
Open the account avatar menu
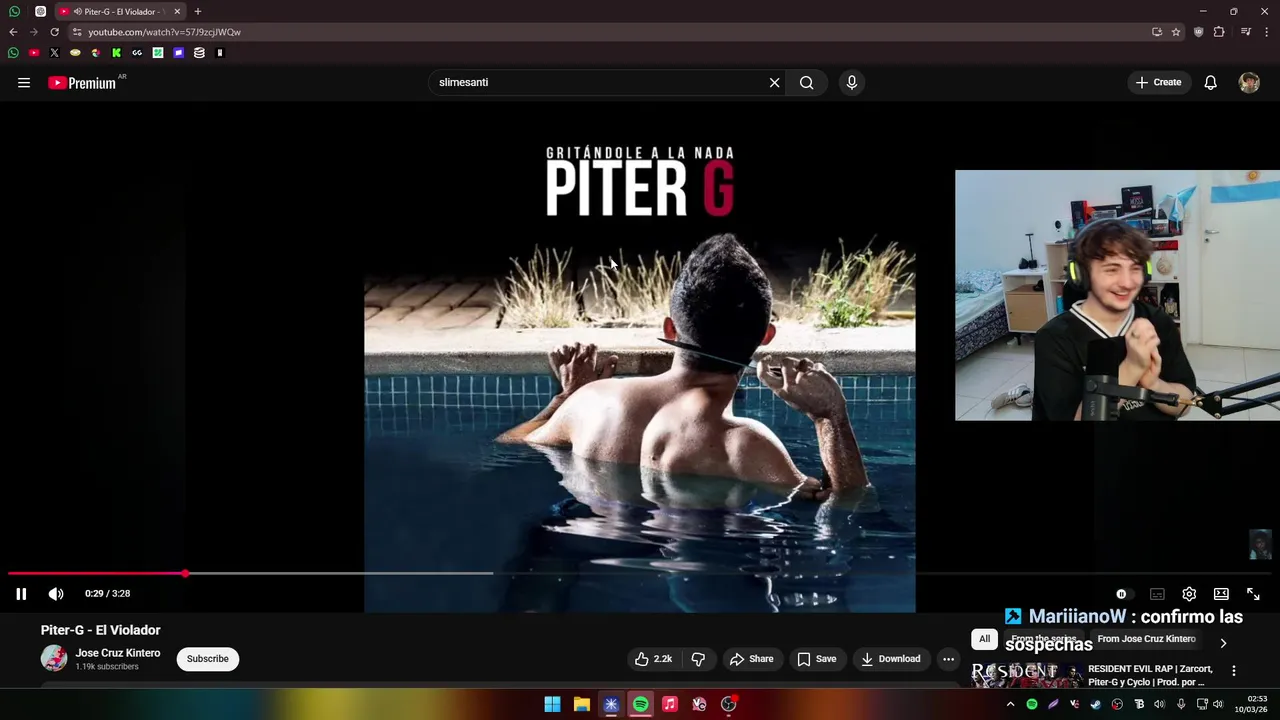(x=1249, y=83)
